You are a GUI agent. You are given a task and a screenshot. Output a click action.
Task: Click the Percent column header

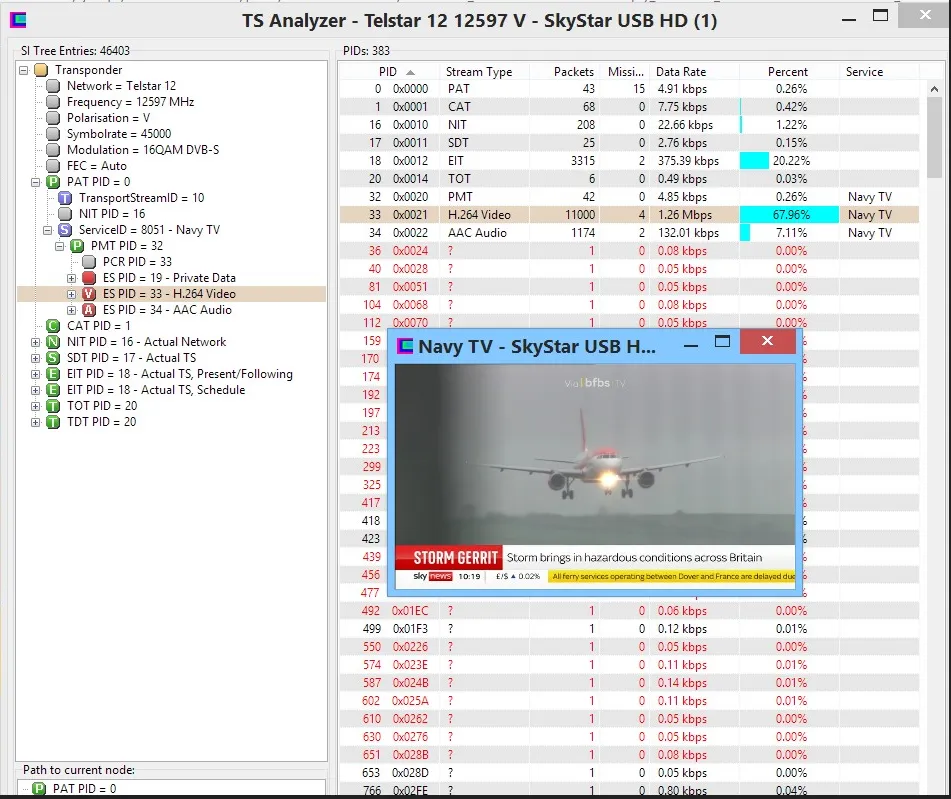coord(787,72)
